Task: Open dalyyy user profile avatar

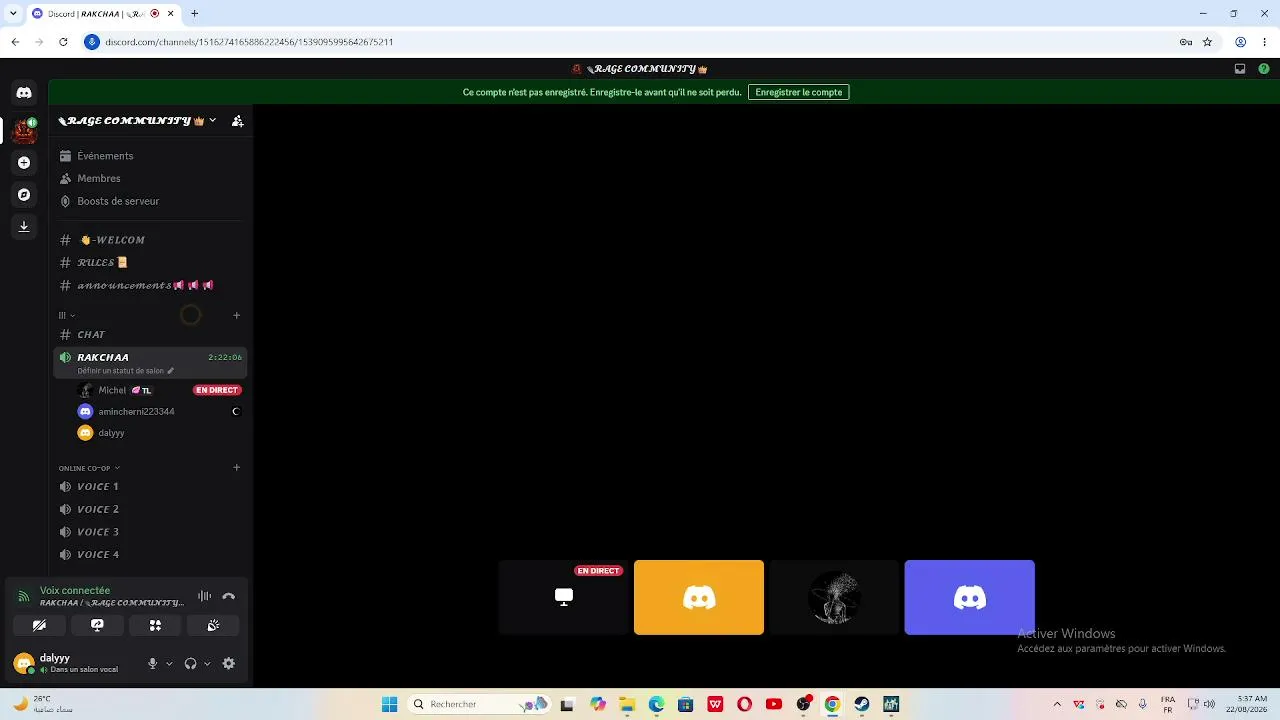Action: tap(24, 663)
